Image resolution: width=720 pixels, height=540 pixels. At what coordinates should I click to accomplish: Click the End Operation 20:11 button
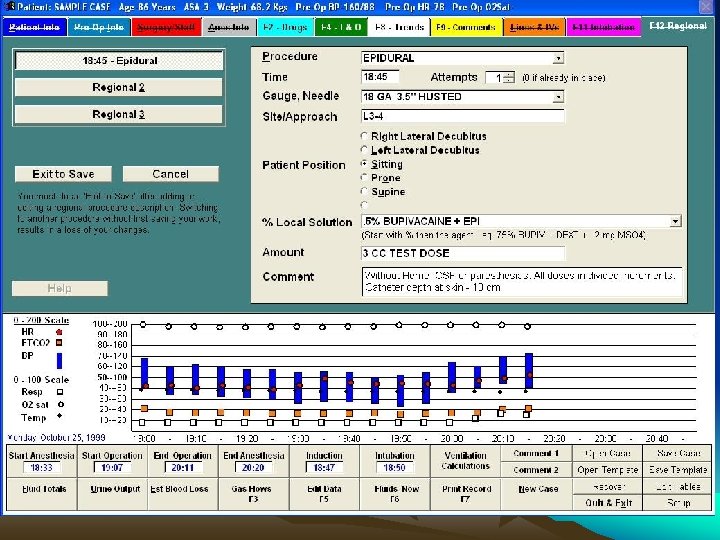click(x=183, y=461)
